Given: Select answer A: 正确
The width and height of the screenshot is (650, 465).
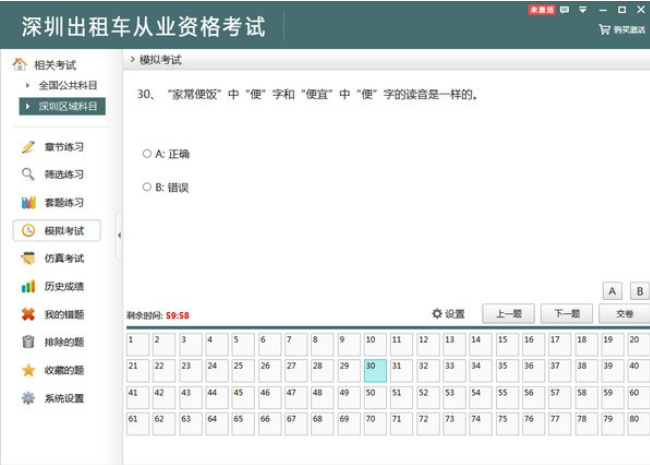Looking at the screenshot, I should click(147, 154).
